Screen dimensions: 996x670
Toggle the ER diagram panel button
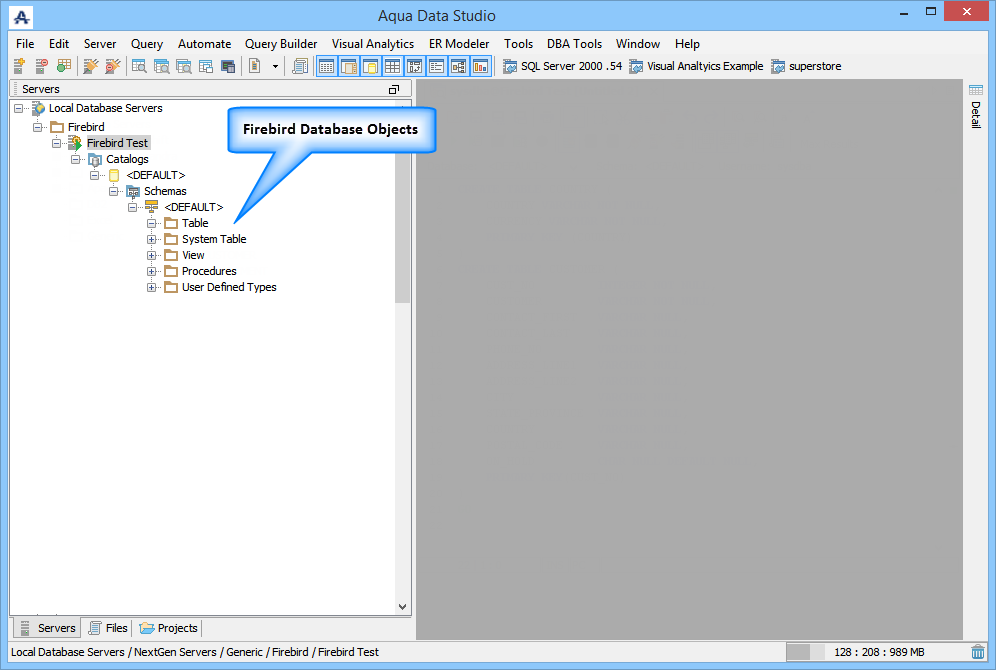point(459,66)
